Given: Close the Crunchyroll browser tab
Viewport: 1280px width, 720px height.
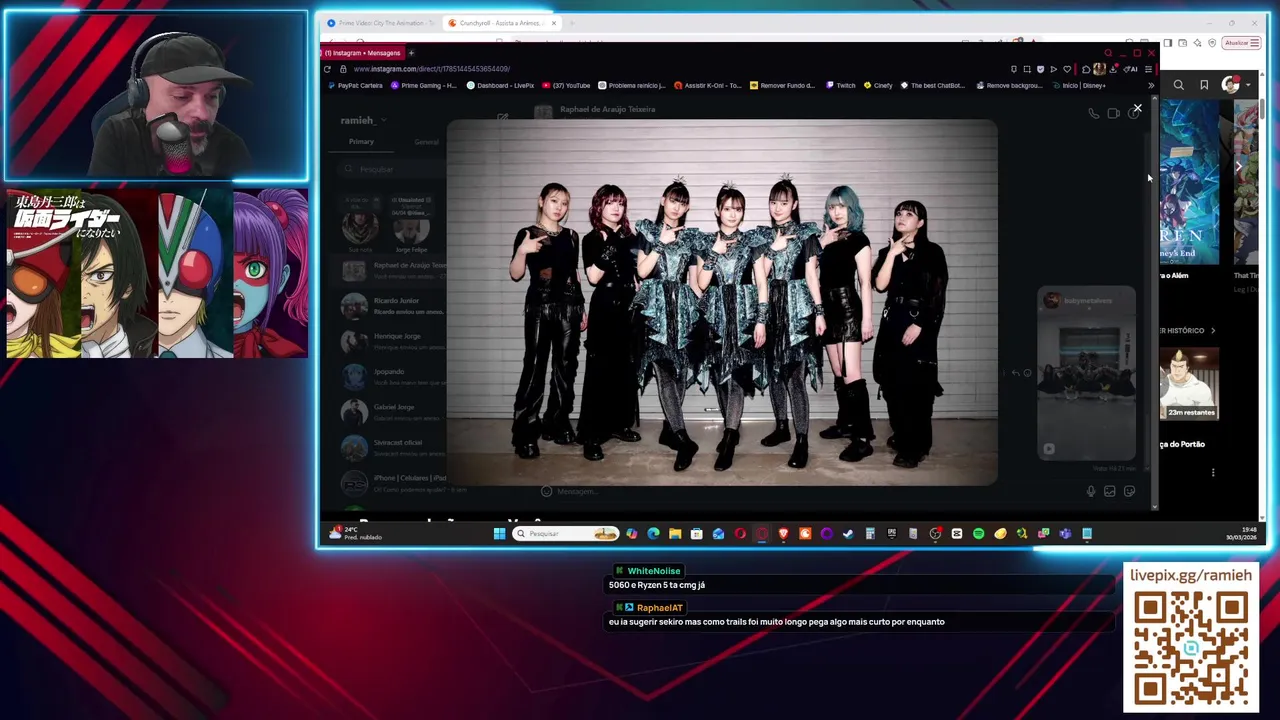Looking at the screenshot, I should 554,23.
